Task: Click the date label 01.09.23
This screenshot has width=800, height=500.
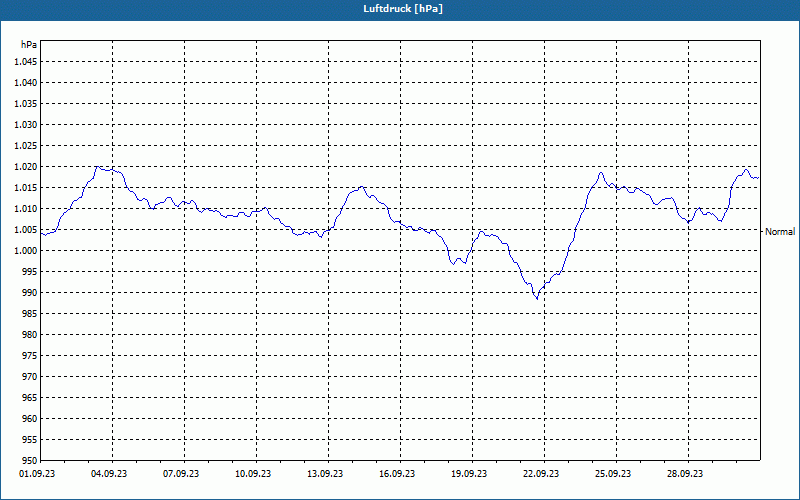Action: coord(37,474)
